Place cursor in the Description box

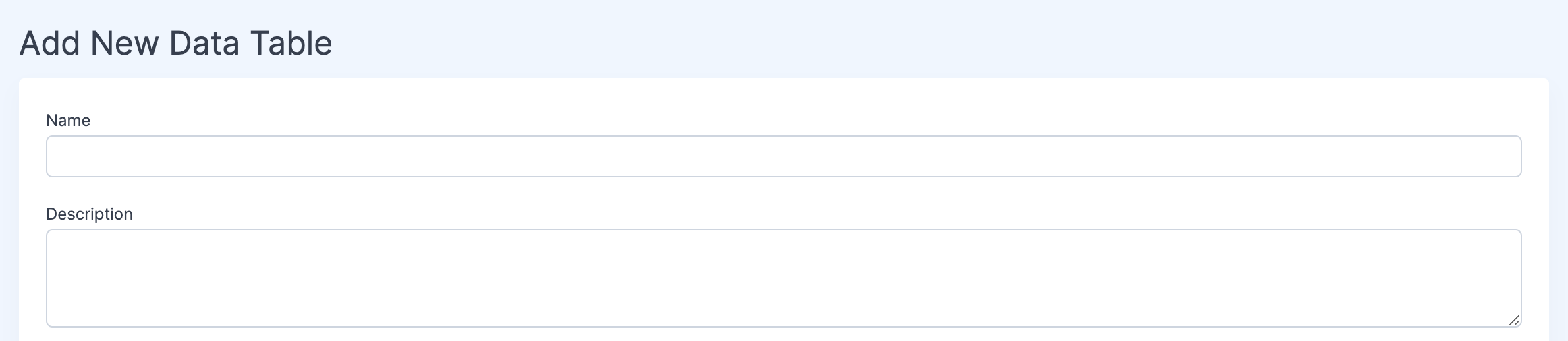coord(783,278)
